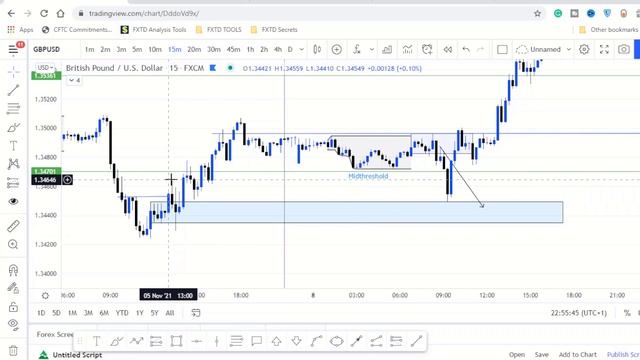
Task: Enter fullscreen mode
Action: [604, 49]
